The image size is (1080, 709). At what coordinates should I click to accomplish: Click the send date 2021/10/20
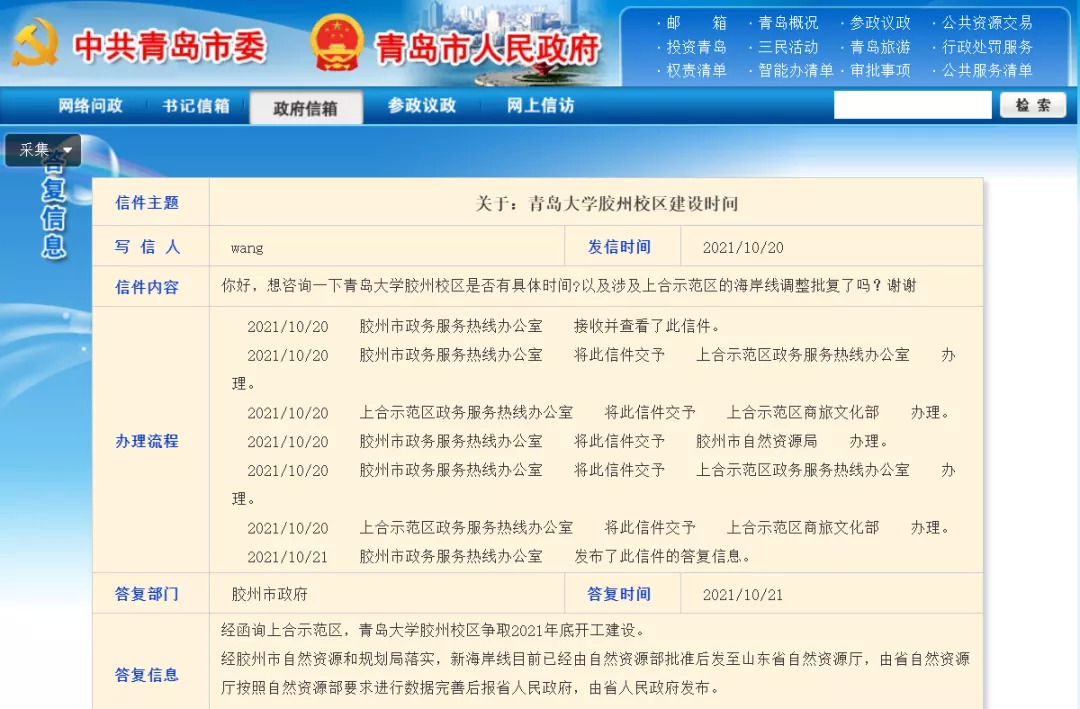point(742,248)
